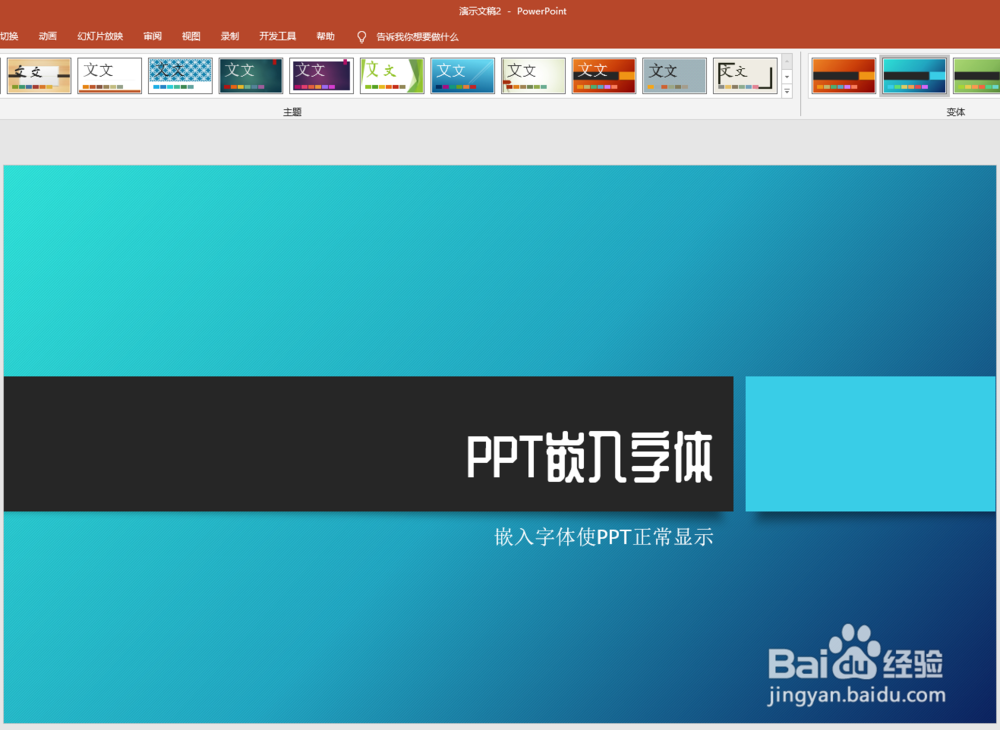Switch to the 幻灯片放映 ribbon tab
This screenshot has width=1000, height=730.
(99, 35)
